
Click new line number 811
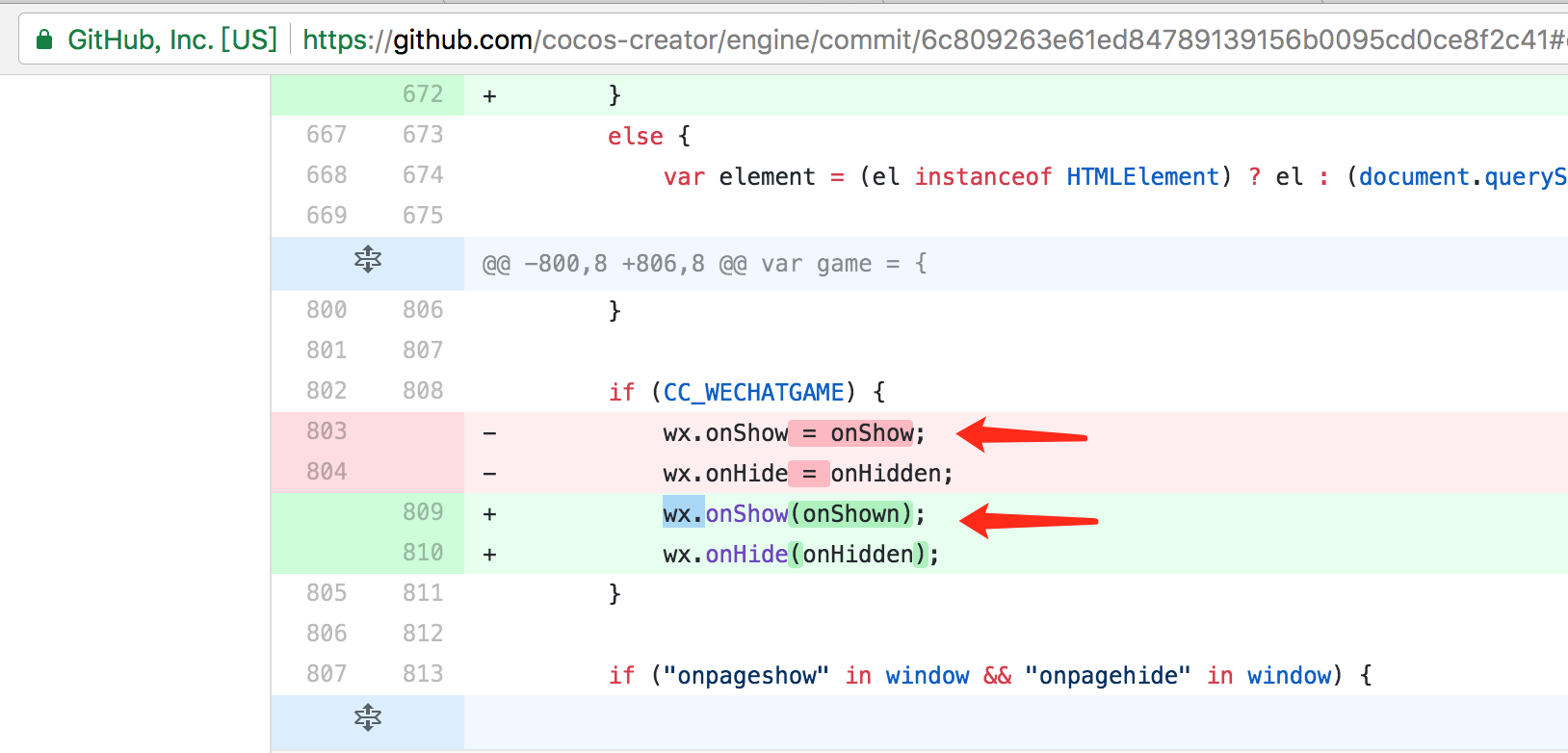pos(423,593)
